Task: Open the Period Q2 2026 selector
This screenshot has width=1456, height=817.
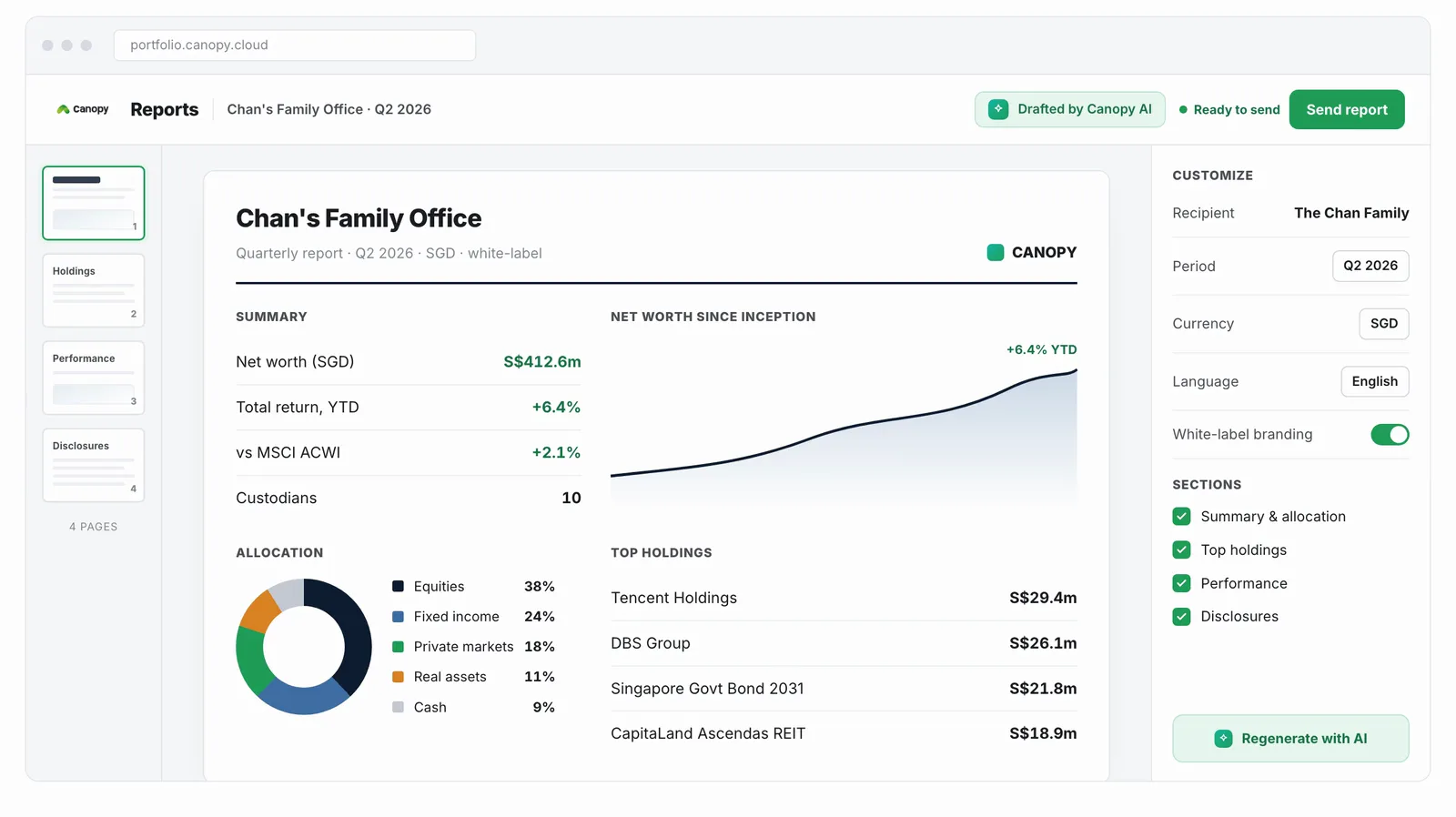Action: tap(1370, 266)
